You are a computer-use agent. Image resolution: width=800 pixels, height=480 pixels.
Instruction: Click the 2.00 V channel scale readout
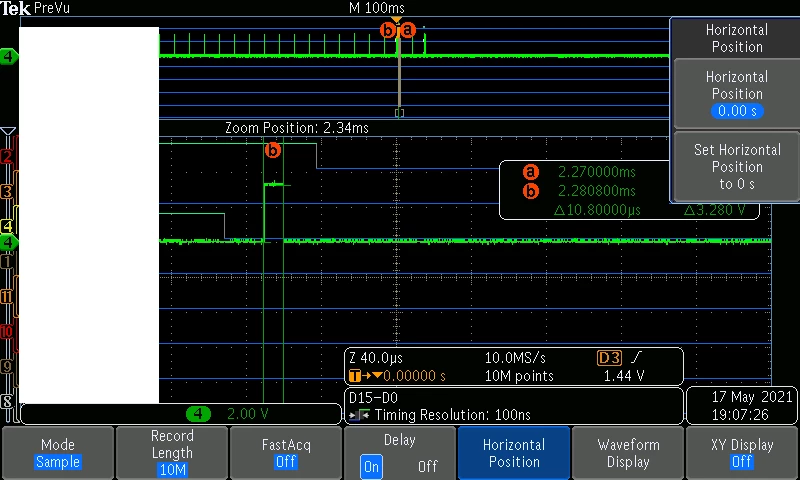(247, 414)
